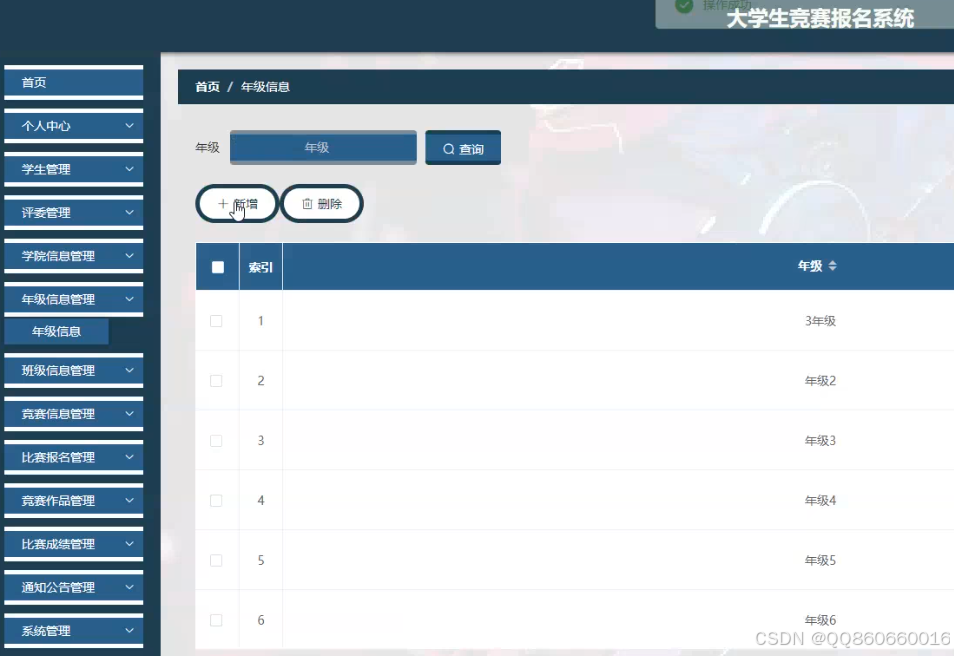Click the 首页 breadcrumb link

[x=205, y=87]
